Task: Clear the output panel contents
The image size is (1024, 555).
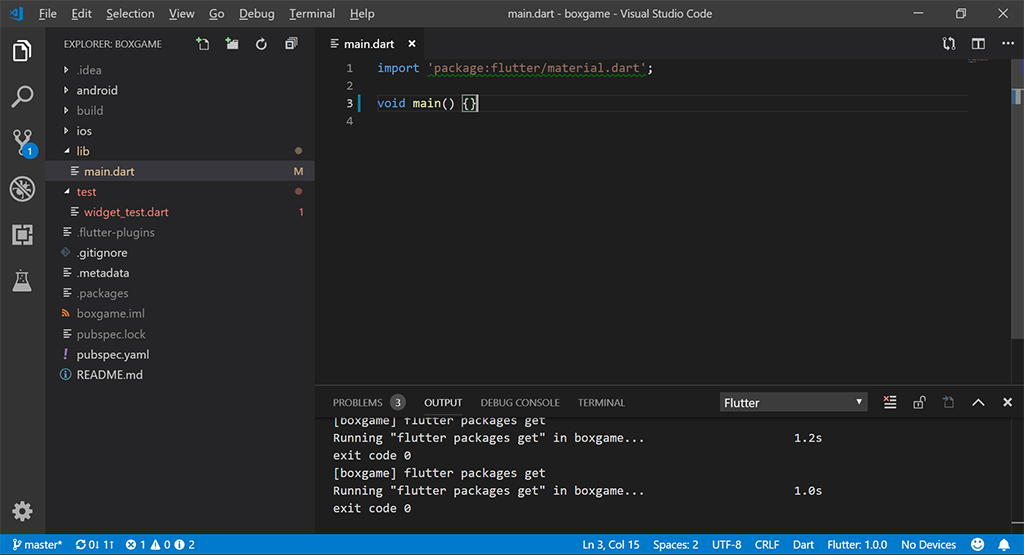Action: (x=890, y=402)
